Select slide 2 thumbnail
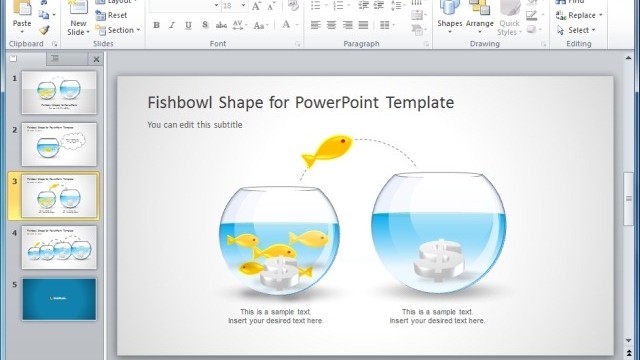The width and height of the screenshot is (640, 360). coord(59,144)
